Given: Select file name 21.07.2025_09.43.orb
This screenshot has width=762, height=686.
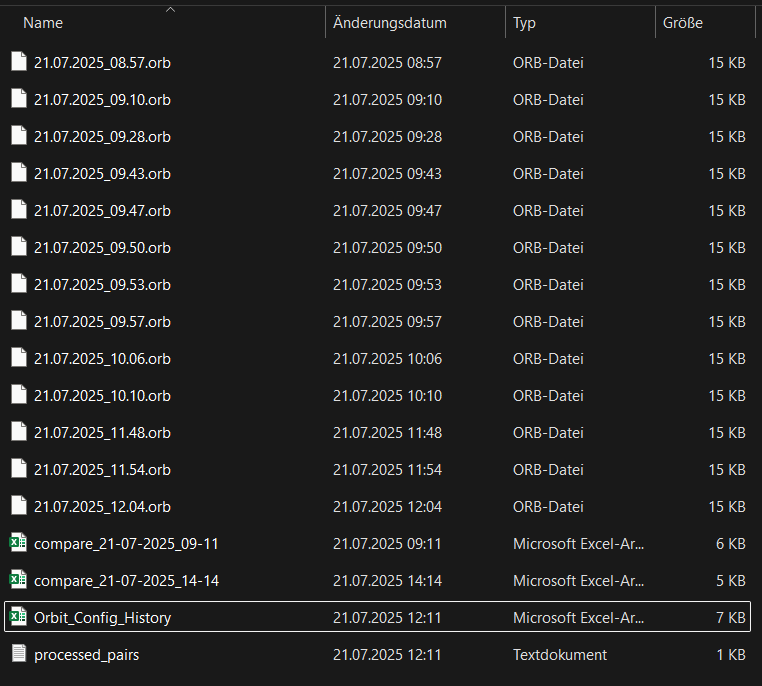Looking at the screenshot, I should tap(103, 173).
